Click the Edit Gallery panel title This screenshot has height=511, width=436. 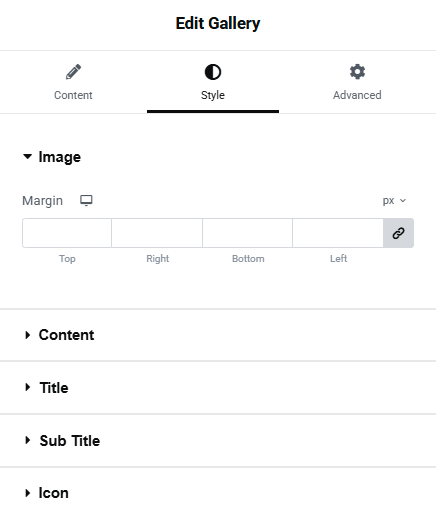pyautogui.click(x=218, y=23)
